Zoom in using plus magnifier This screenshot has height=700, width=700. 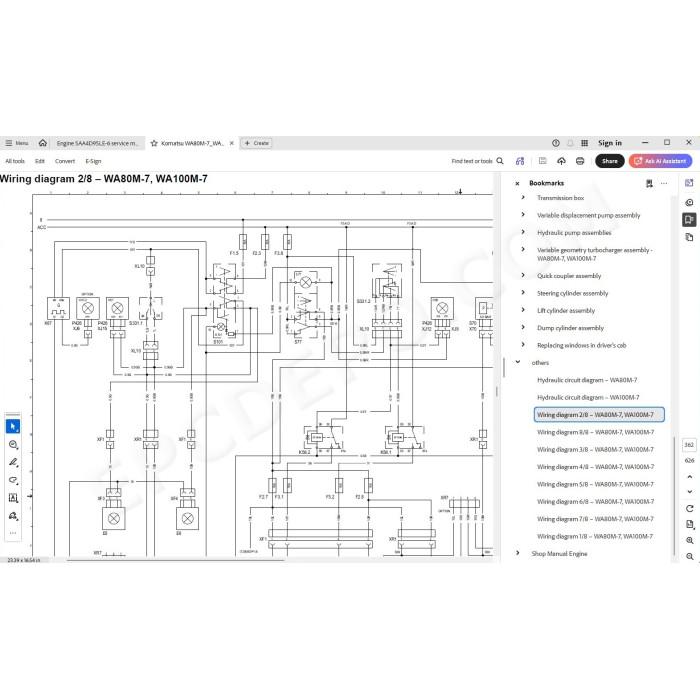tap(689, 541)
